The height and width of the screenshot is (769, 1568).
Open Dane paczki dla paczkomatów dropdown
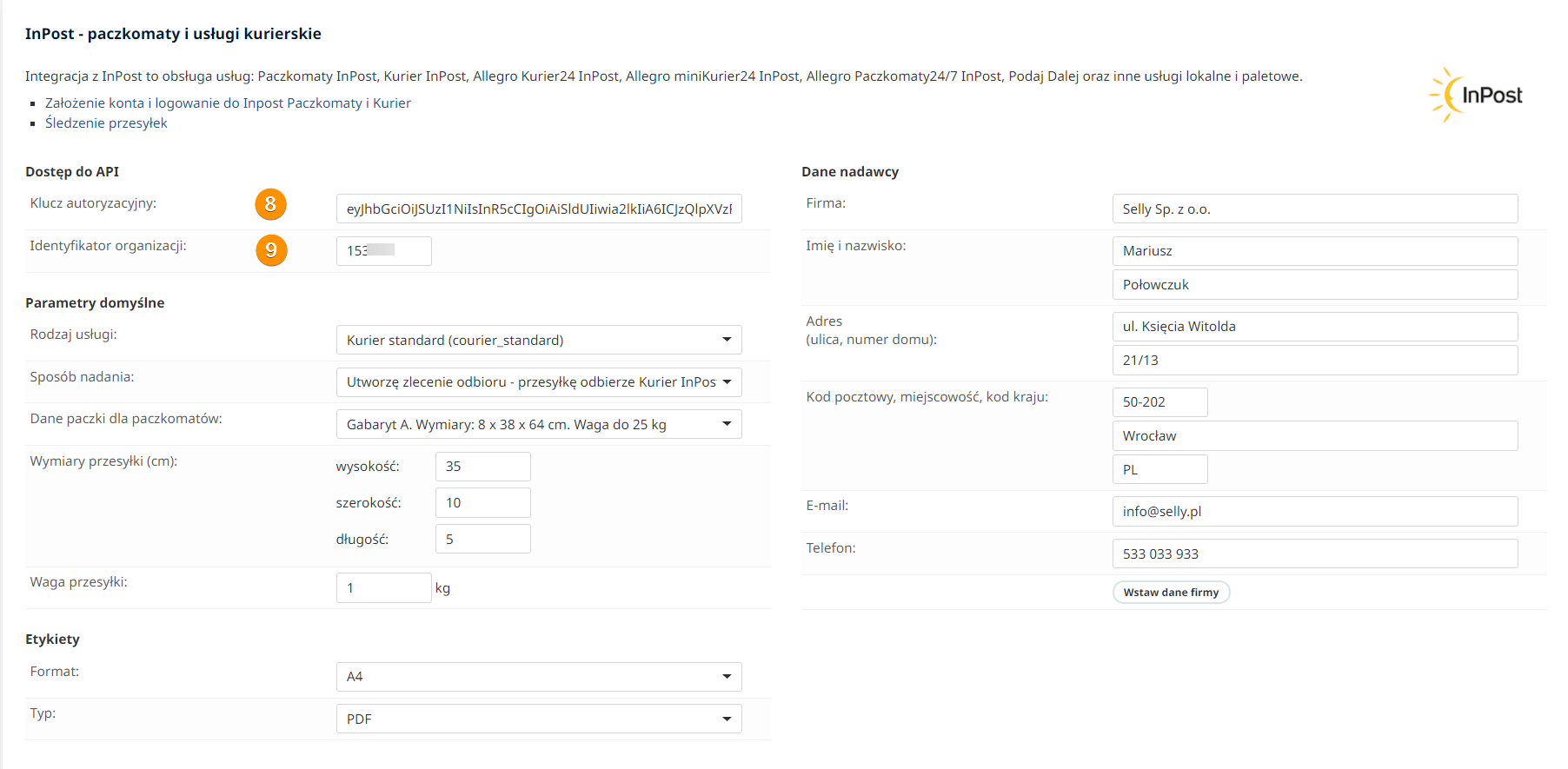click(538, 424)
